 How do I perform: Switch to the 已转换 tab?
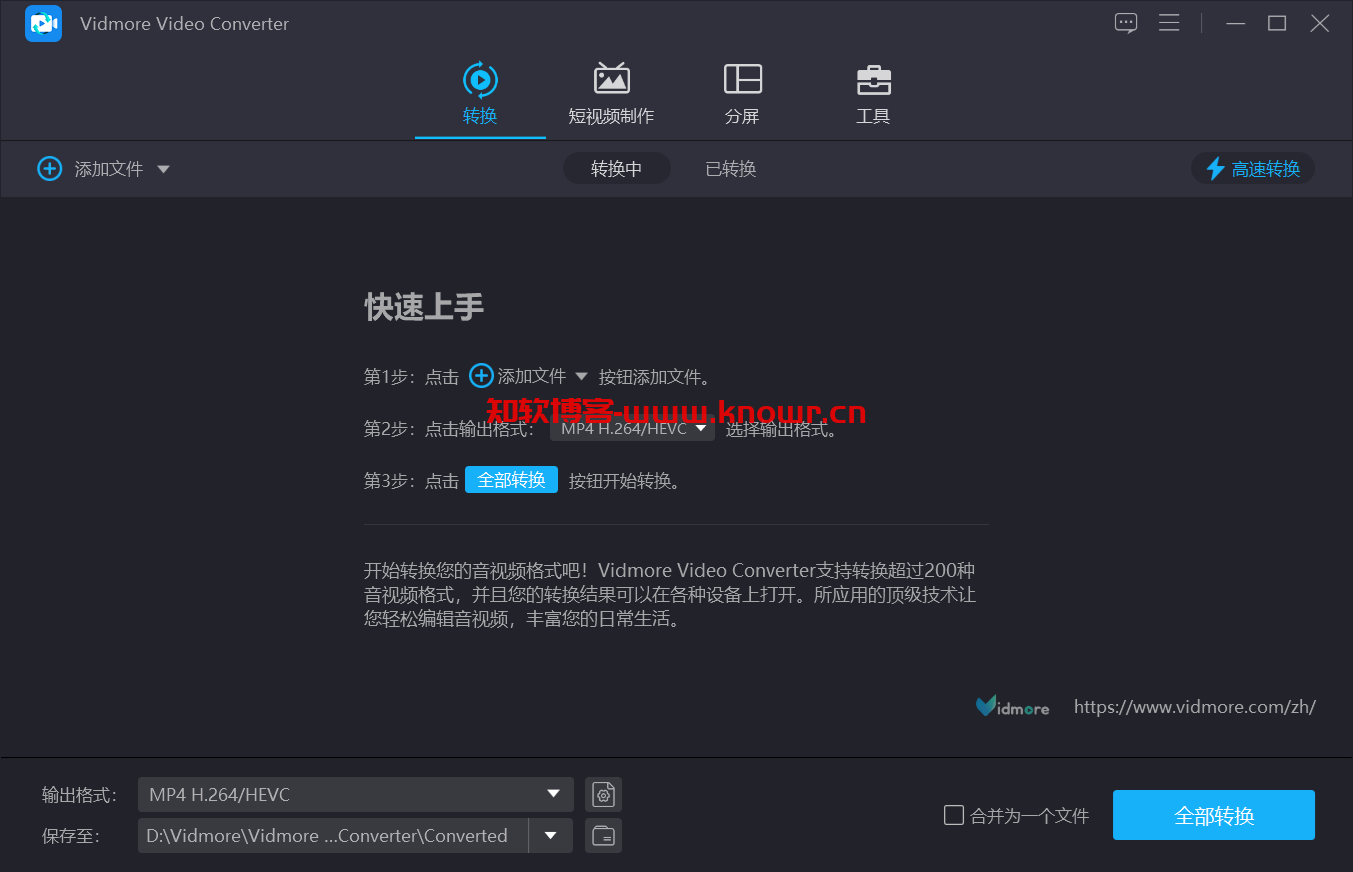click(730, 169)
